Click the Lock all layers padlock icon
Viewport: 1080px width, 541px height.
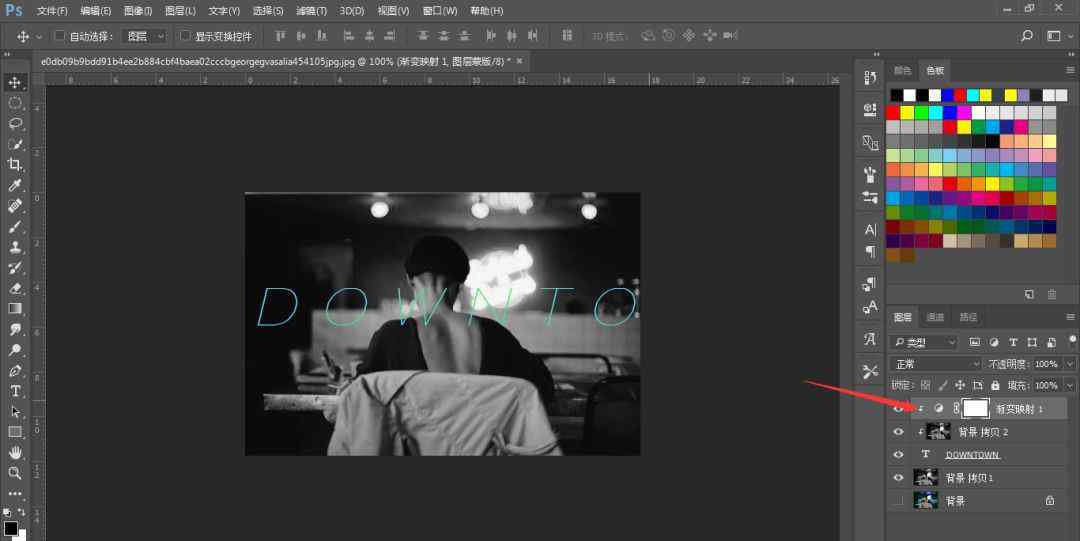tap(995, 385)
